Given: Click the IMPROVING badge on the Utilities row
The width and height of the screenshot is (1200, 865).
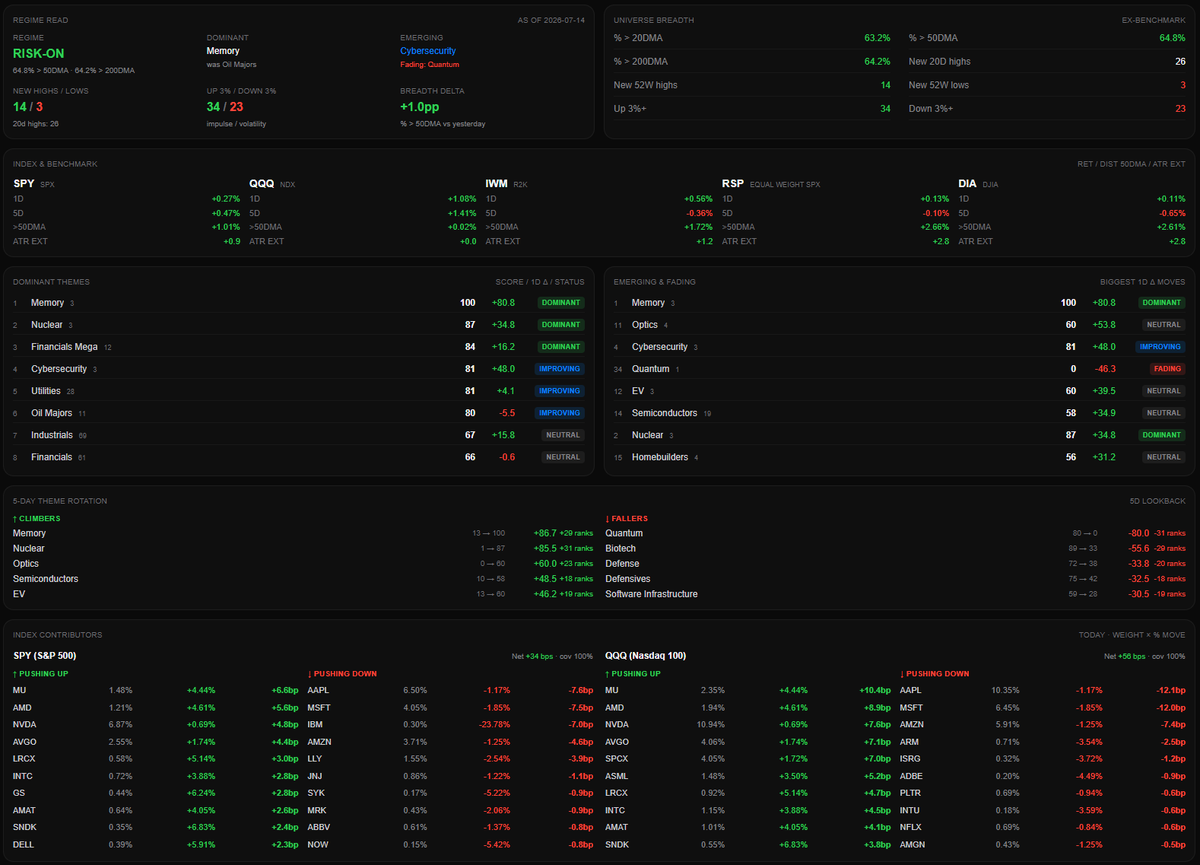Looking at the screenshot, I should click(x=560, y=391).
